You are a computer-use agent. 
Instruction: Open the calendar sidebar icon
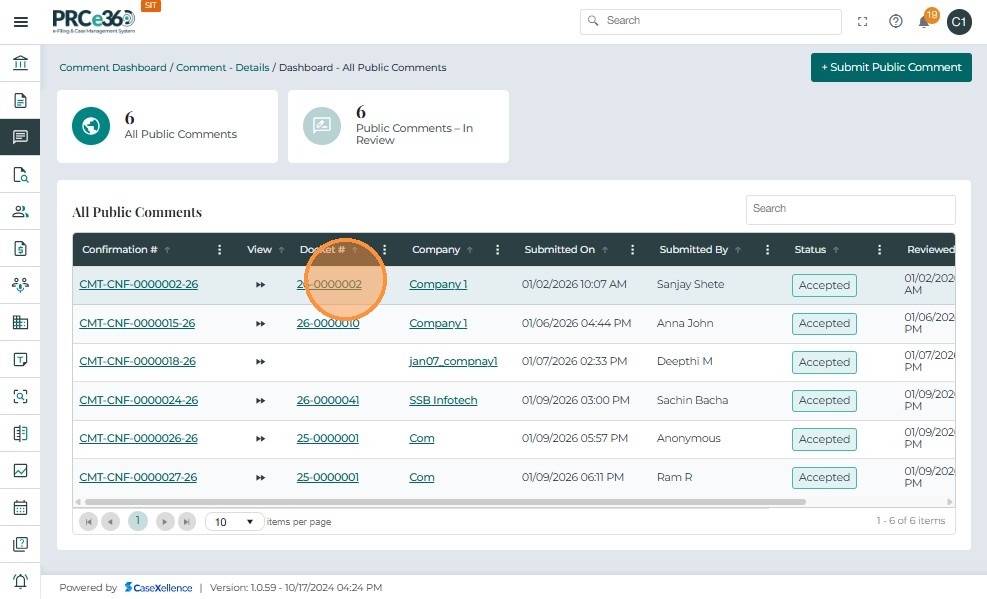point(20,507)
